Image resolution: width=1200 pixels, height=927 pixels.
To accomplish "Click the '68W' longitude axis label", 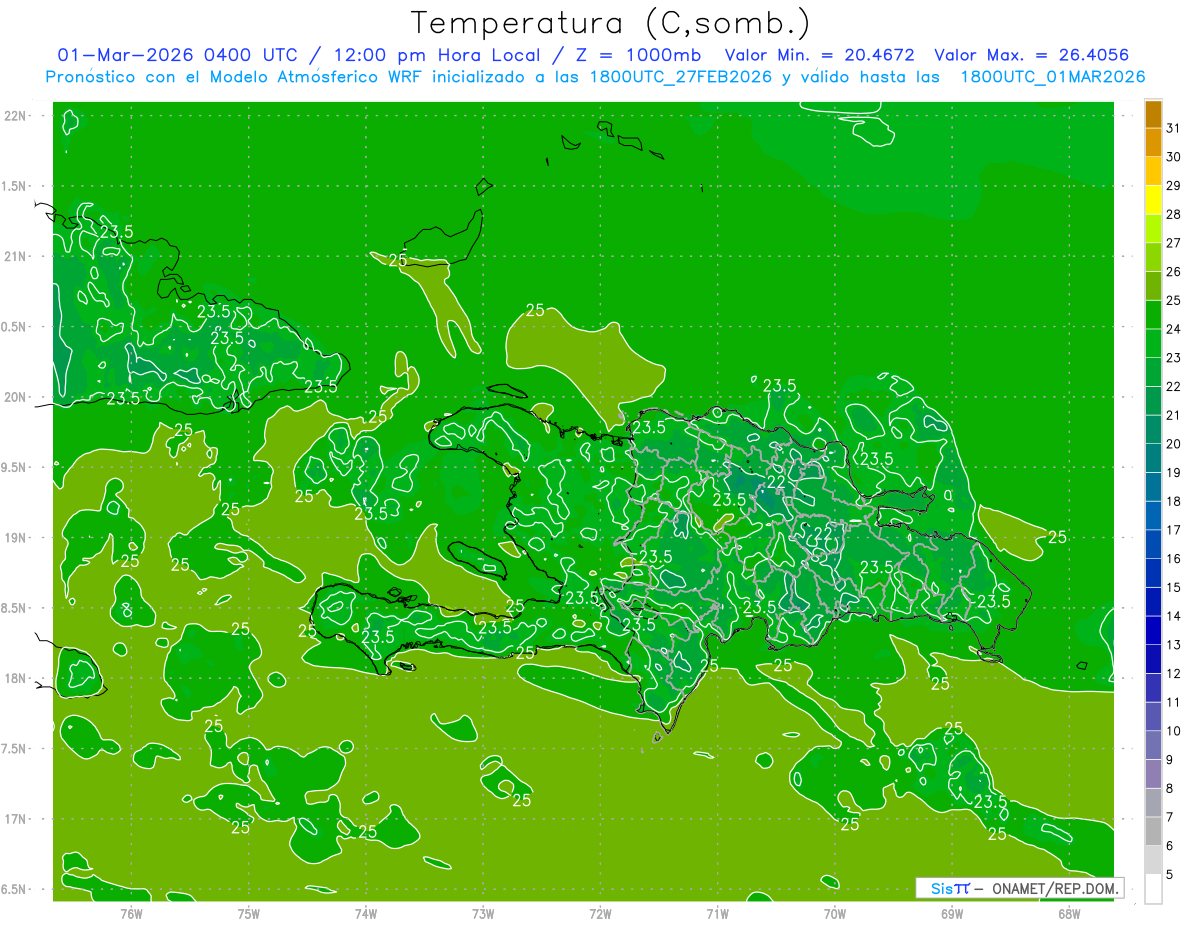I will (1069, 913).
